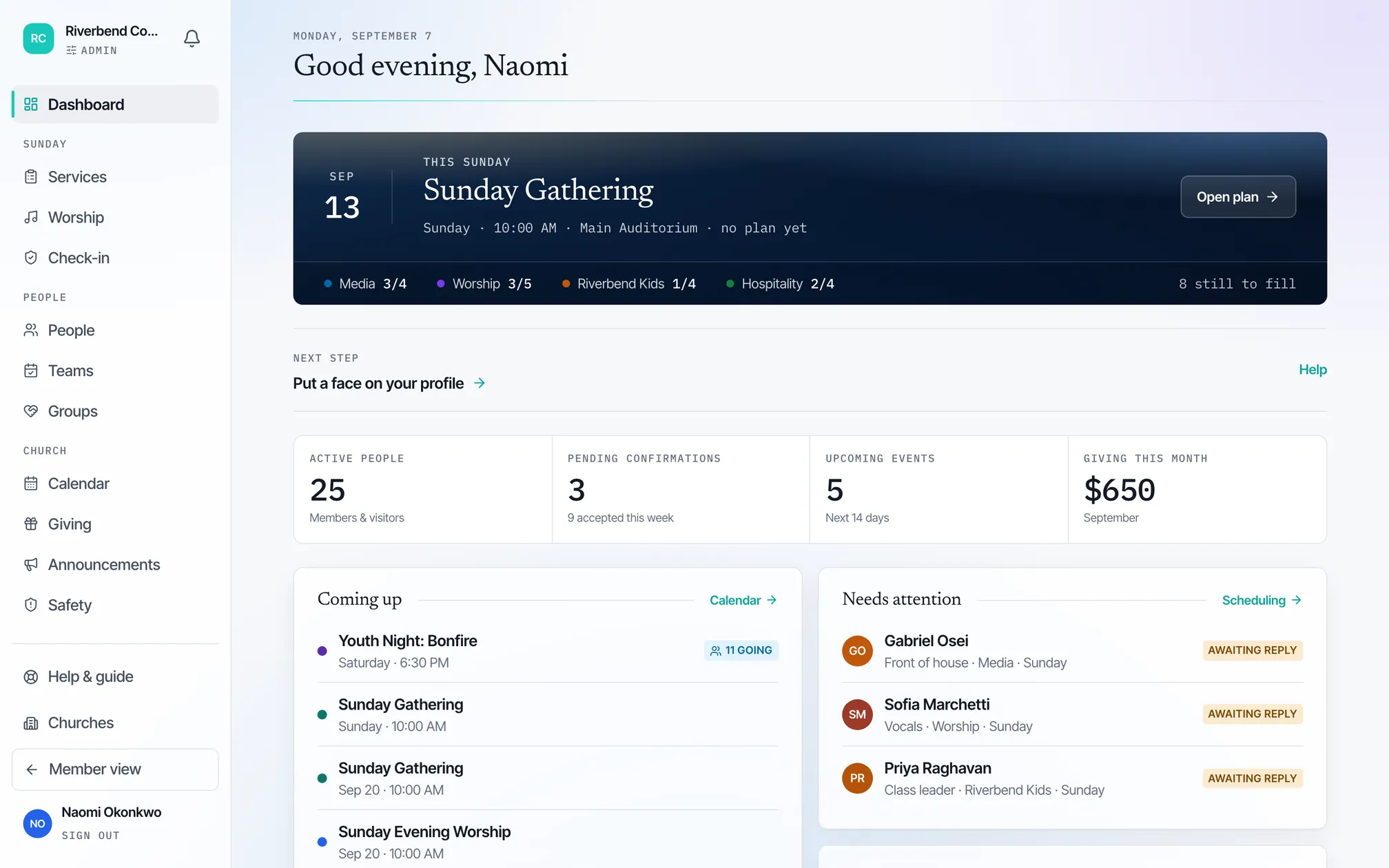This screenshot has width=1389, height=868.
Task: Open the Safety section
Action: pyautogui.click(x=115, y=605)
